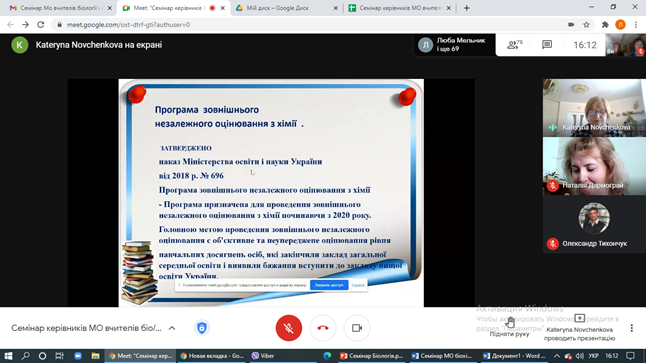
Task: Click network tray icon
Action: [x=568, y=356]
